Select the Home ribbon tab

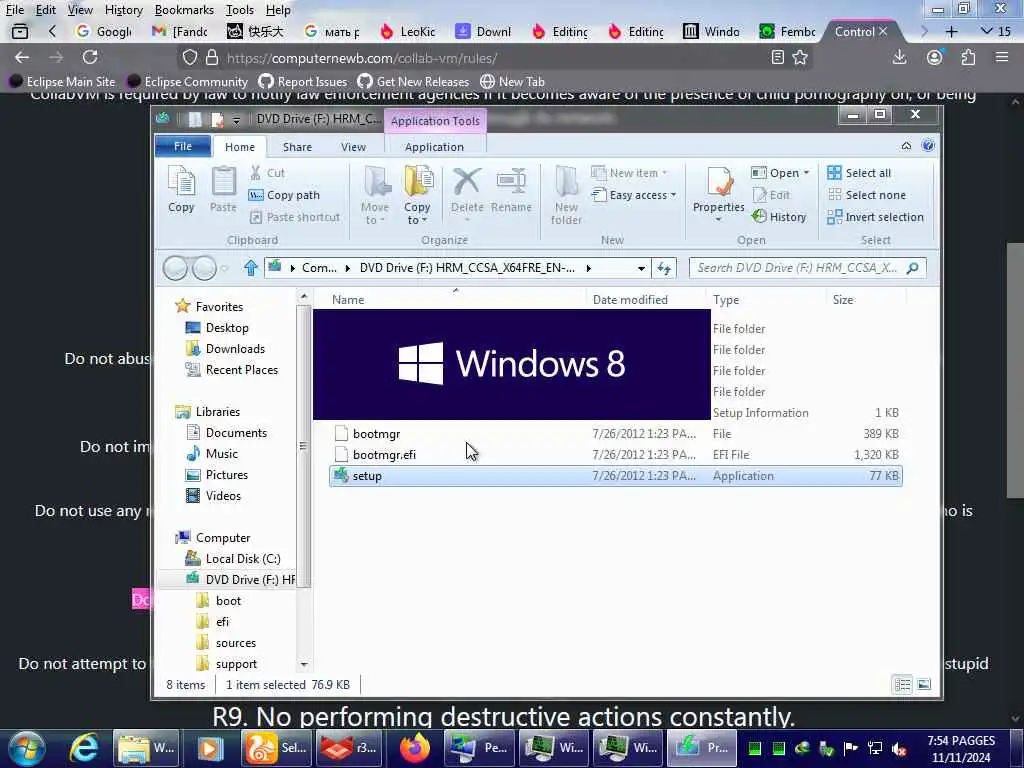click(240, 147)
